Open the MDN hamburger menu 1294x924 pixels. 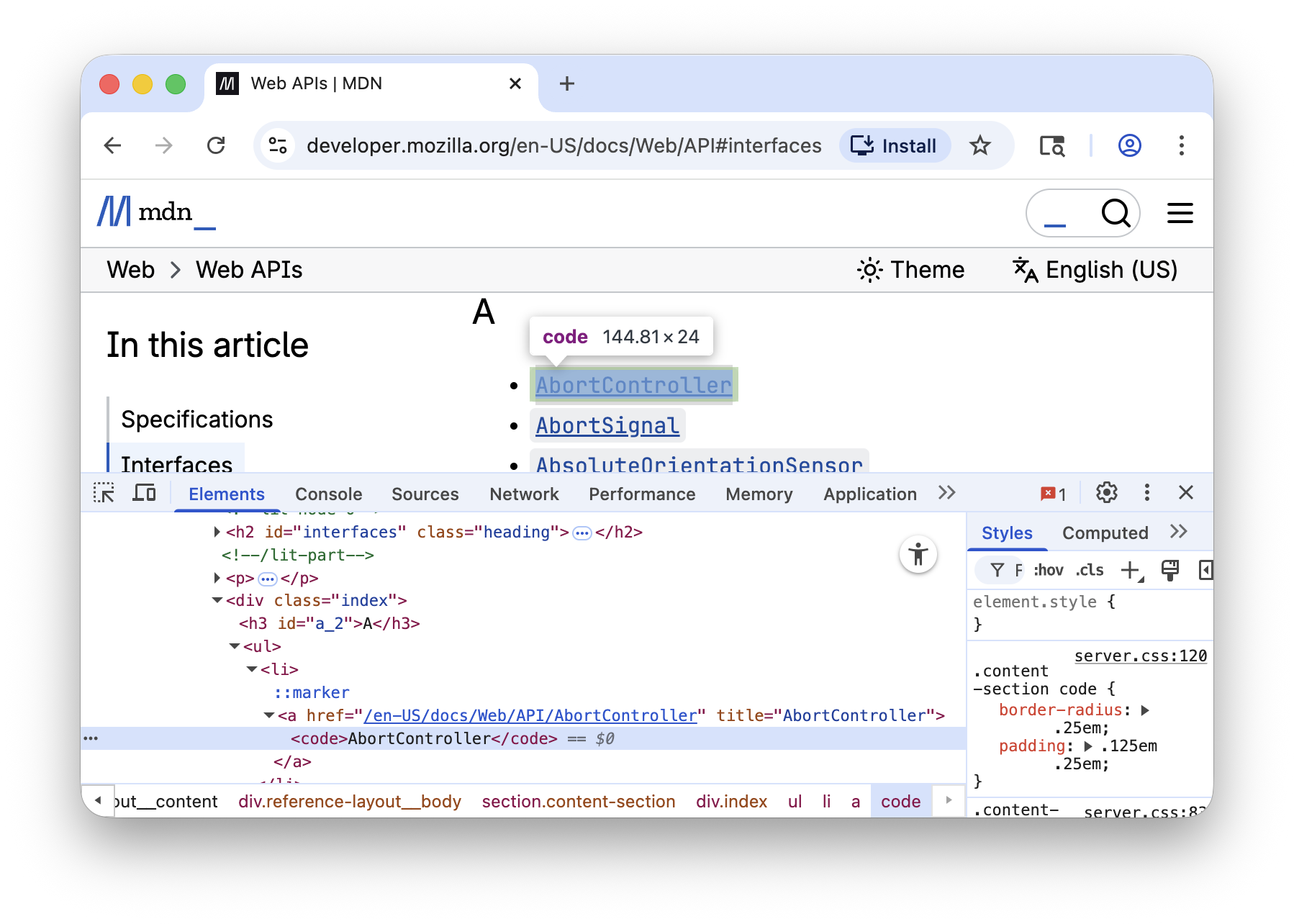coord(1180,213)
